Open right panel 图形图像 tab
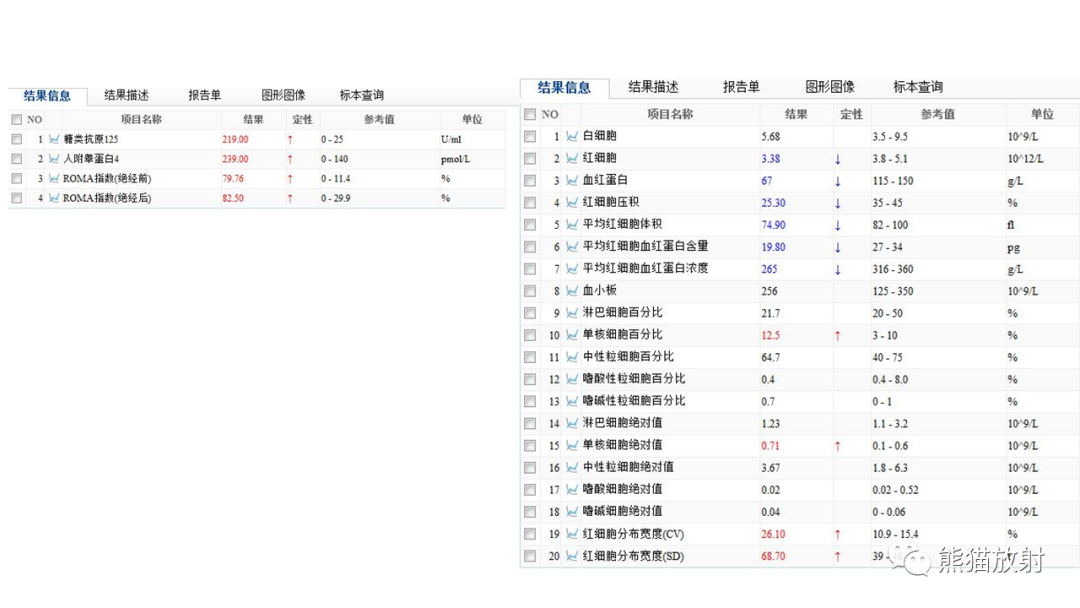The image size is (1080, 608). (x=830, y=87)
